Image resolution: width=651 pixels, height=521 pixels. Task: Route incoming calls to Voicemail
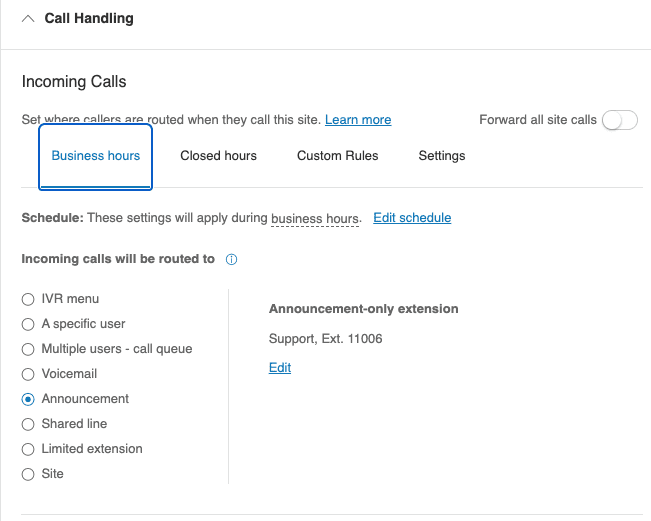[28, 374]
